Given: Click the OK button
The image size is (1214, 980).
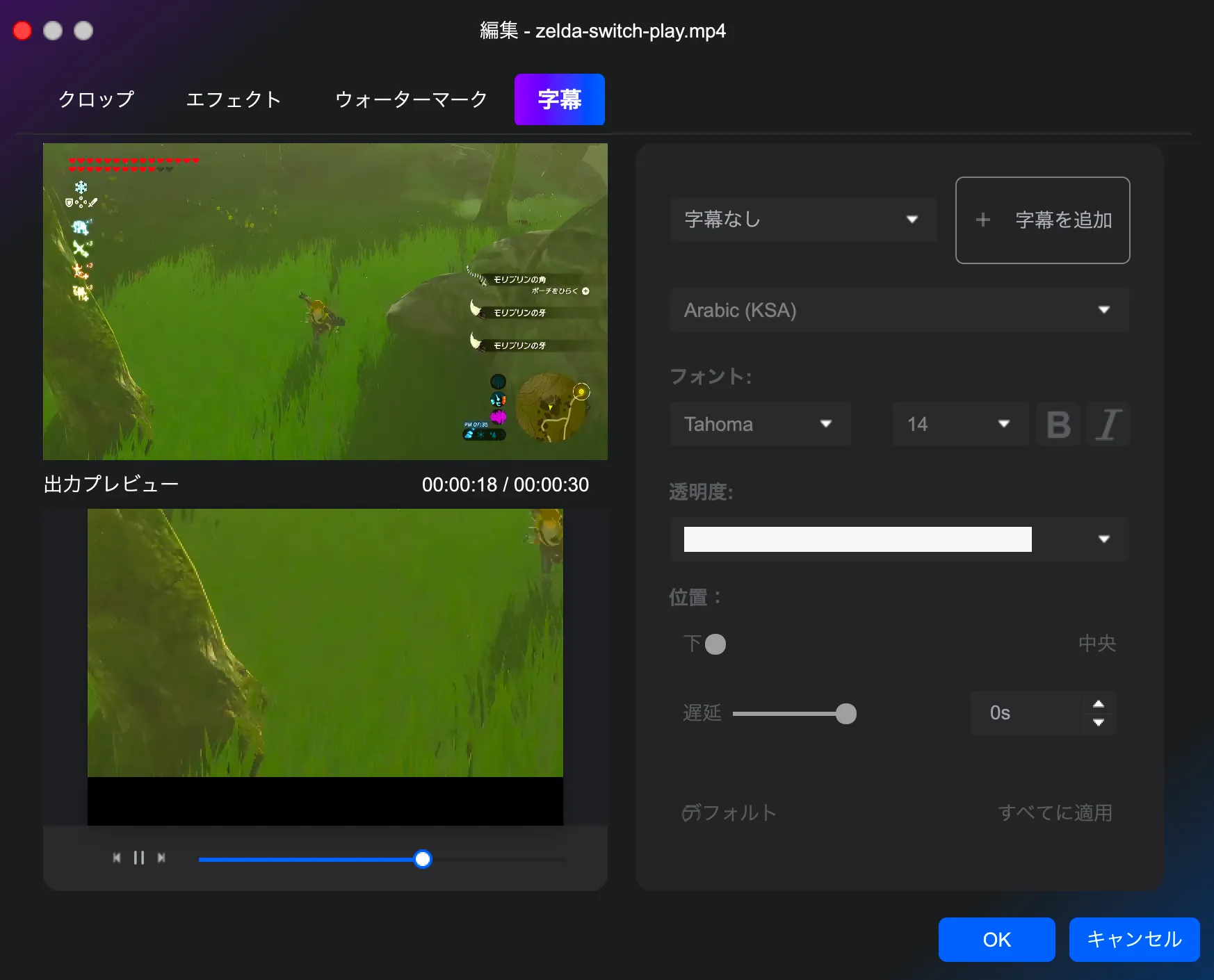Looking at the screenshot, I should tap(996, 940).
